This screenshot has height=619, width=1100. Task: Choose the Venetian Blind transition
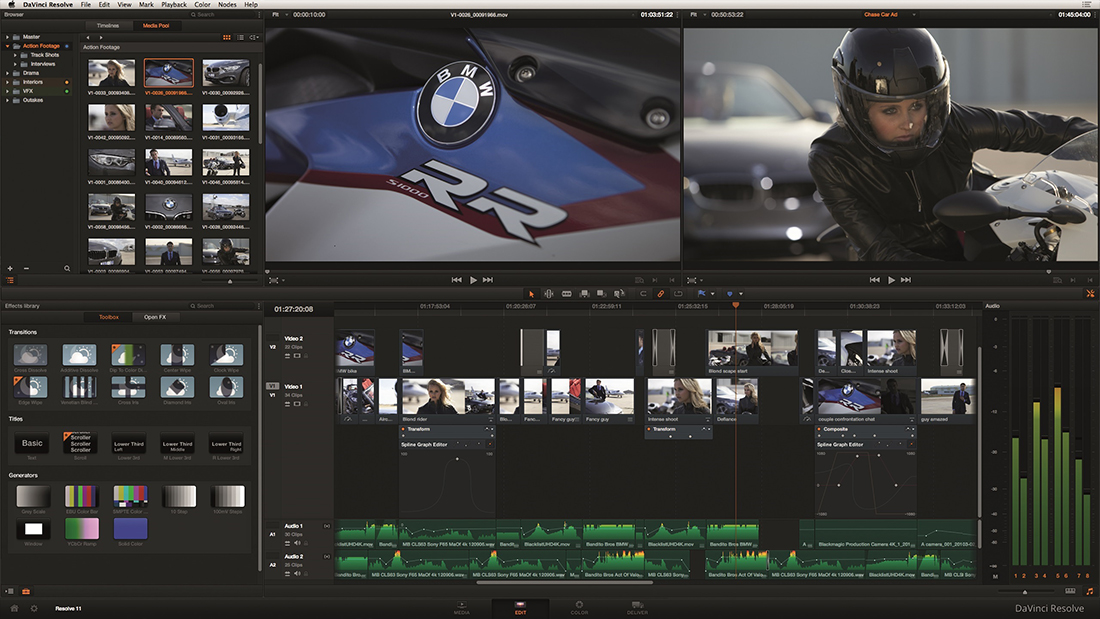click(x=79, y=390)
